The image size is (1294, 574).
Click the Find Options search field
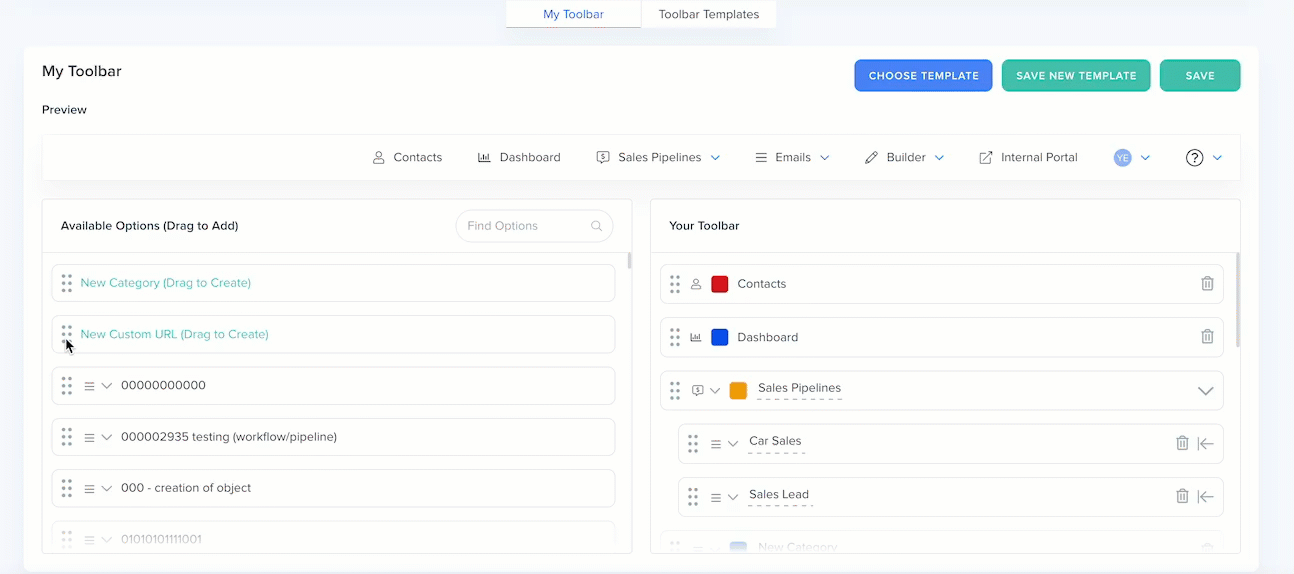click(525, 226)
